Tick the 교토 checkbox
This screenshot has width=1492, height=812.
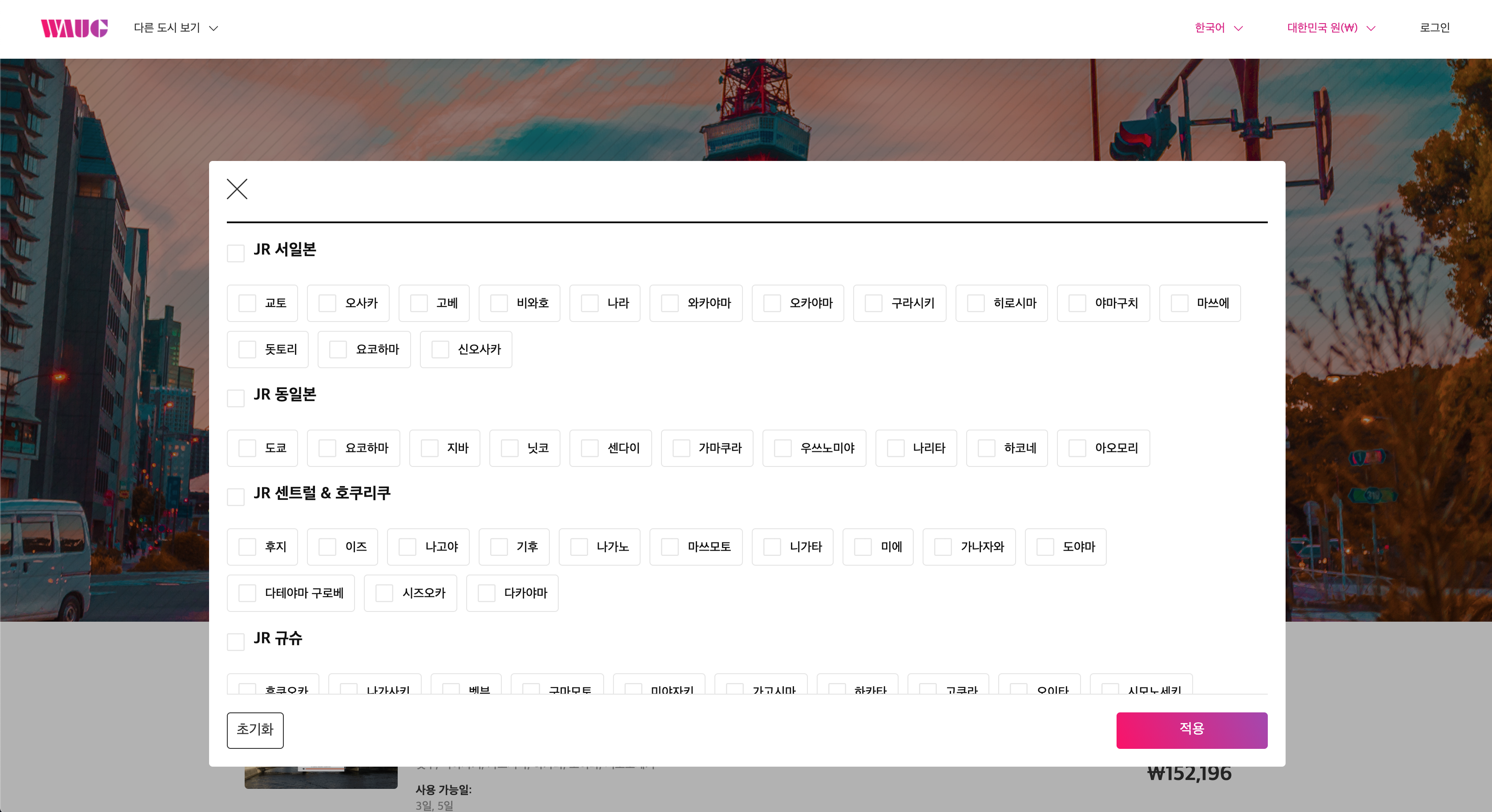click(x=247, y=303)
